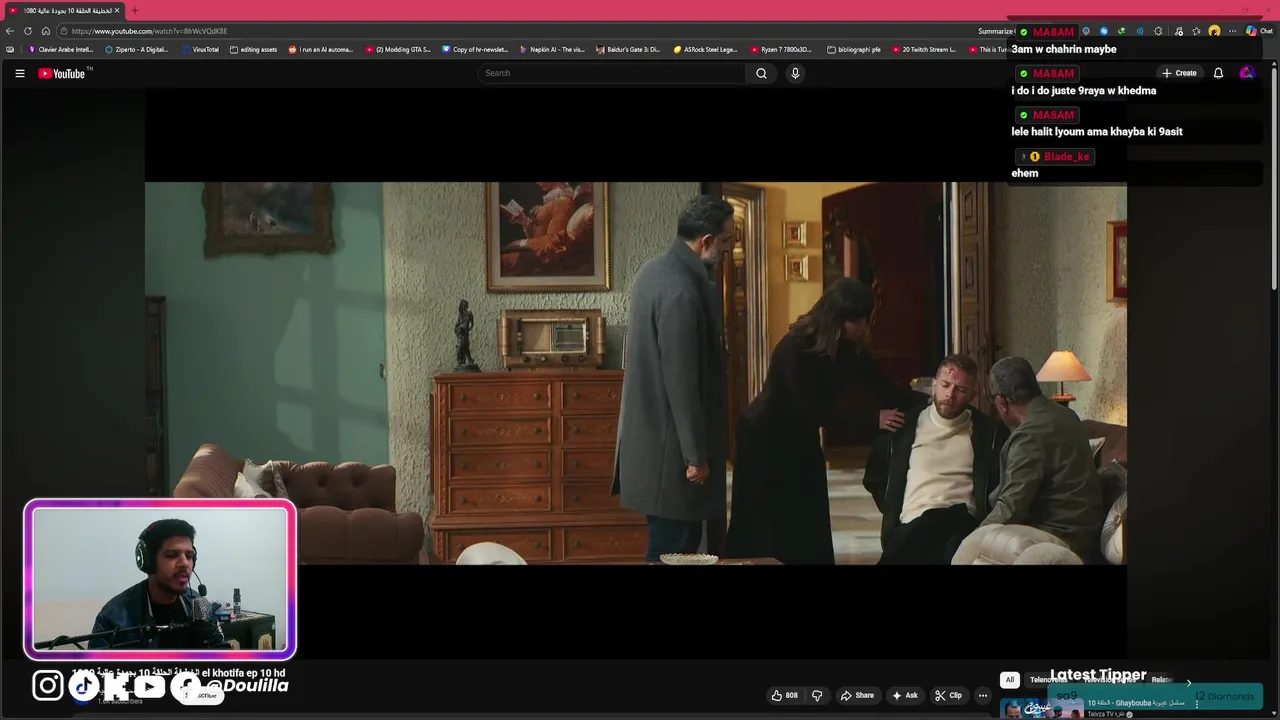The width and height of the screenshot is (1280, 720).
Task: Open the I run an AI automa... bookmark
Action: click(x=321, y=49)
